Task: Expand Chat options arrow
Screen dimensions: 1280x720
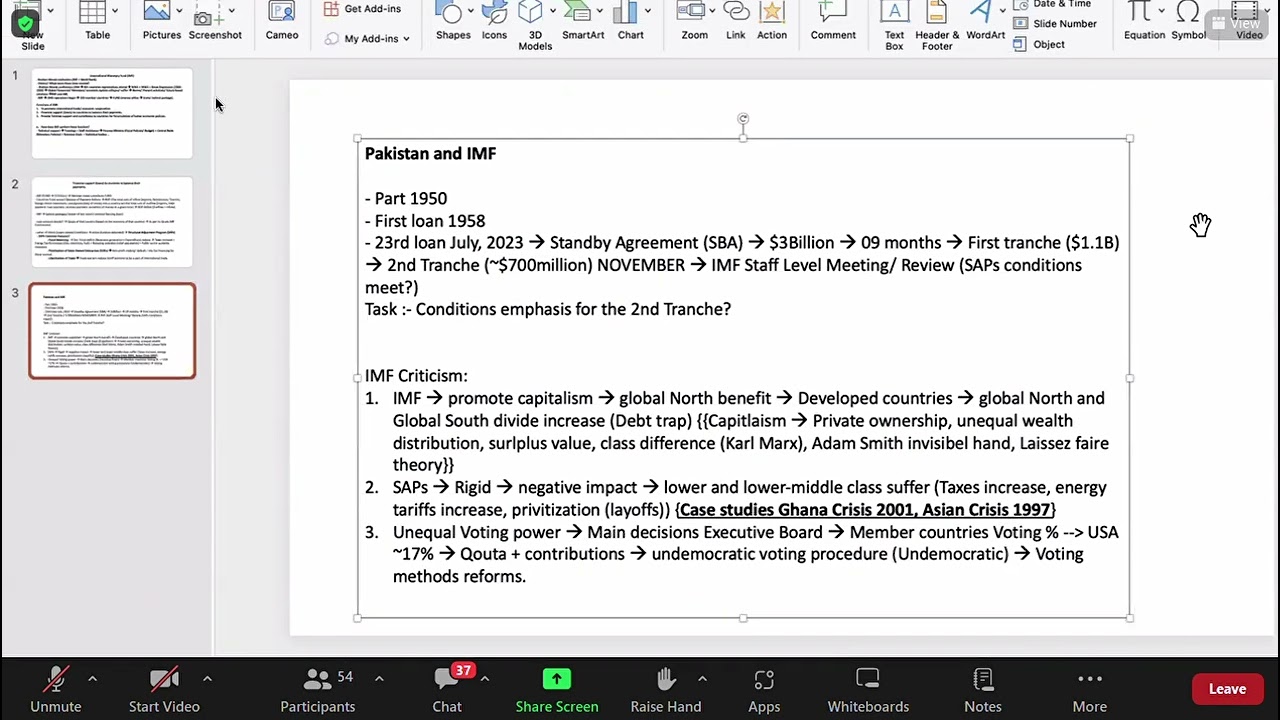Action: [484, 679]
